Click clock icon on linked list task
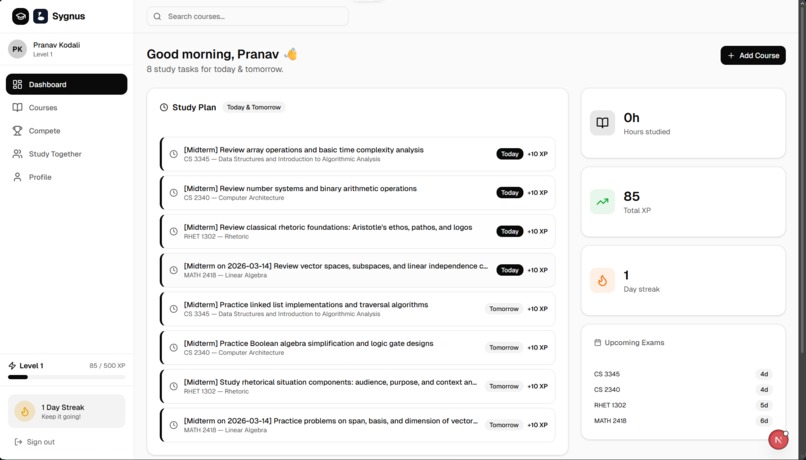The height and width of the screenshot is (460, 806). pos(174,309)
